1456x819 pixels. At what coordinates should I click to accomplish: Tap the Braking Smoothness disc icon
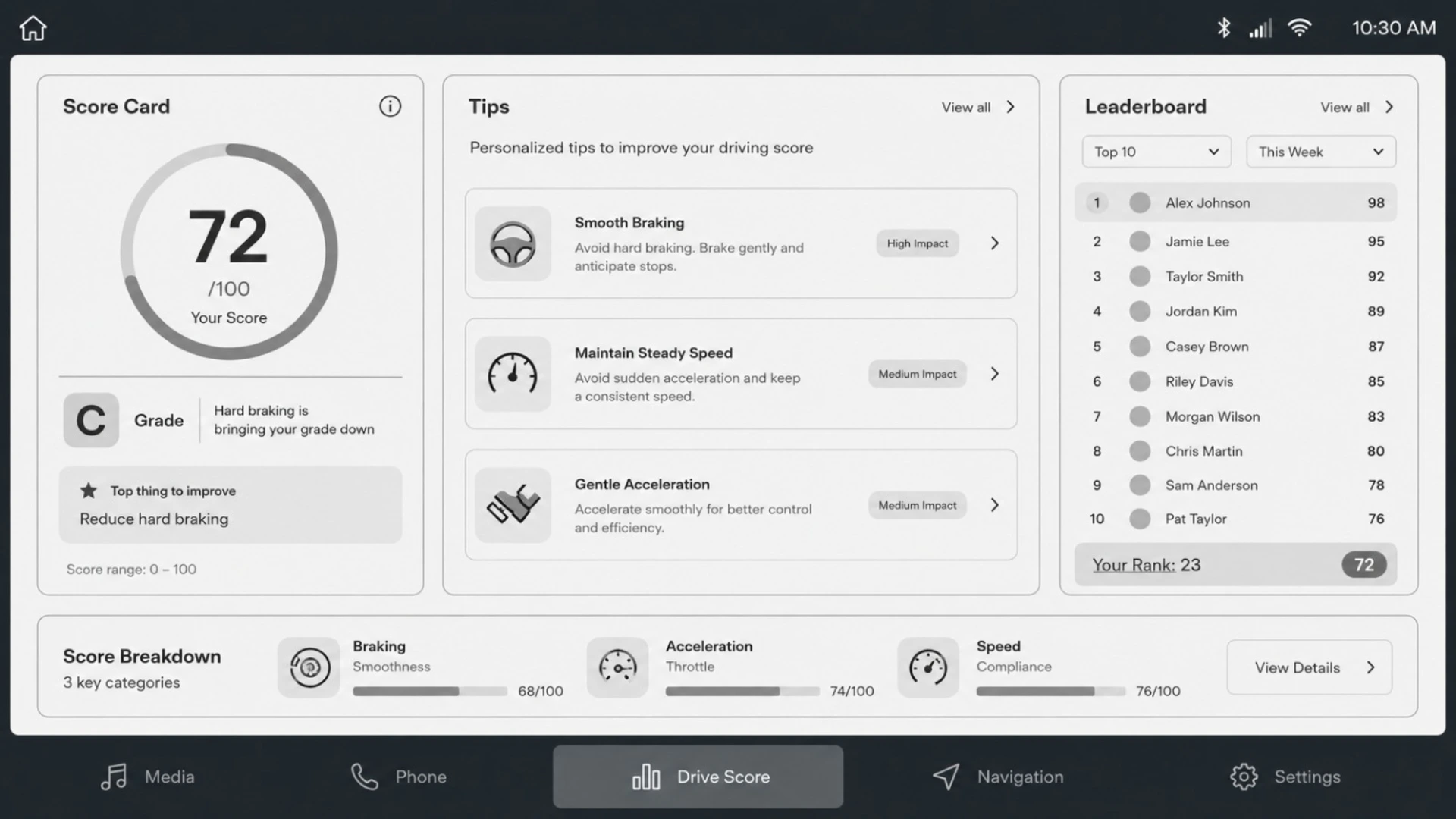click(309, 667)
